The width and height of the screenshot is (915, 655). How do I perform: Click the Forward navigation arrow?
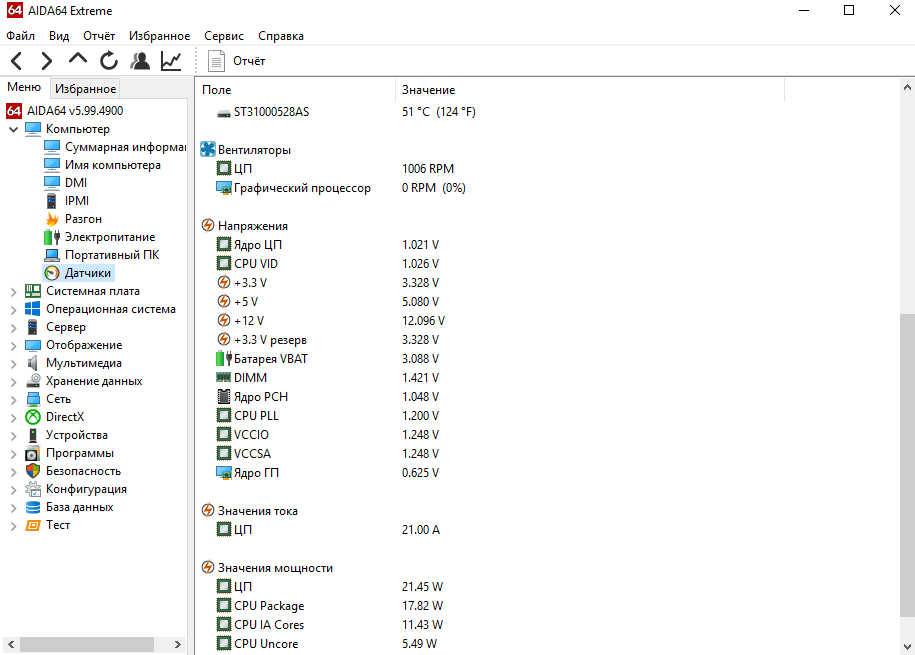[x=47, y=61]
